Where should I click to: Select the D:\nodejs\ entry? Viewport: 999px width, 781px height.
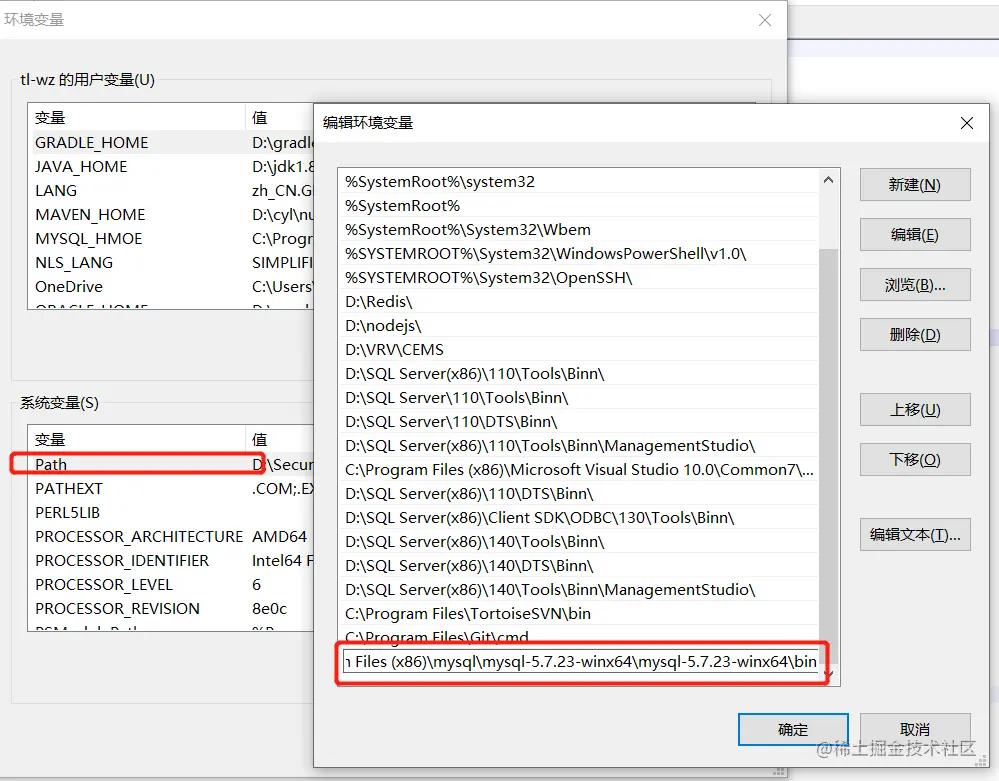[579, 326]
